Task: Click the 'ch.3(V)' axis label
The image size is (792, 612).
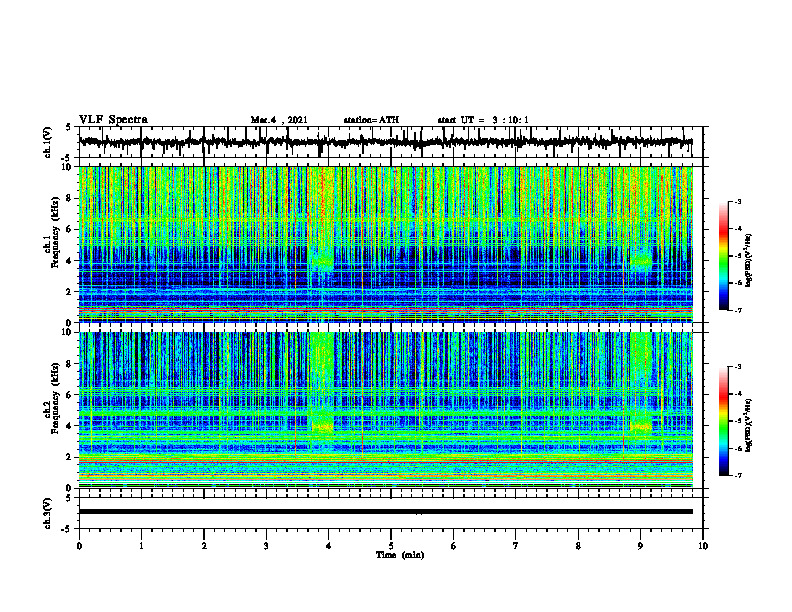Action: tap(47, 513)
